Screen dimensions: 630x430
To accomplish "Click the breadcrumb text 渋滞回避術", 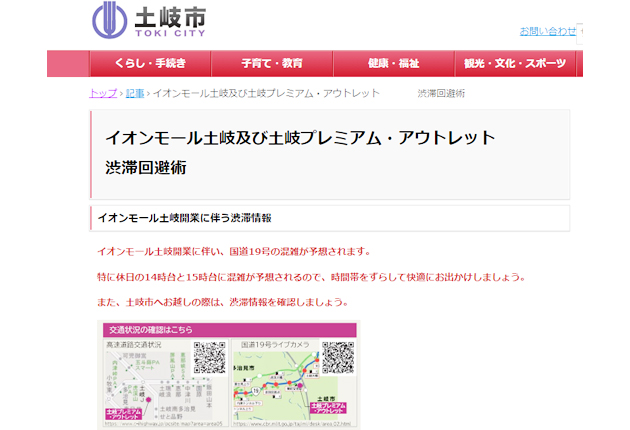I will coord(441,93).
